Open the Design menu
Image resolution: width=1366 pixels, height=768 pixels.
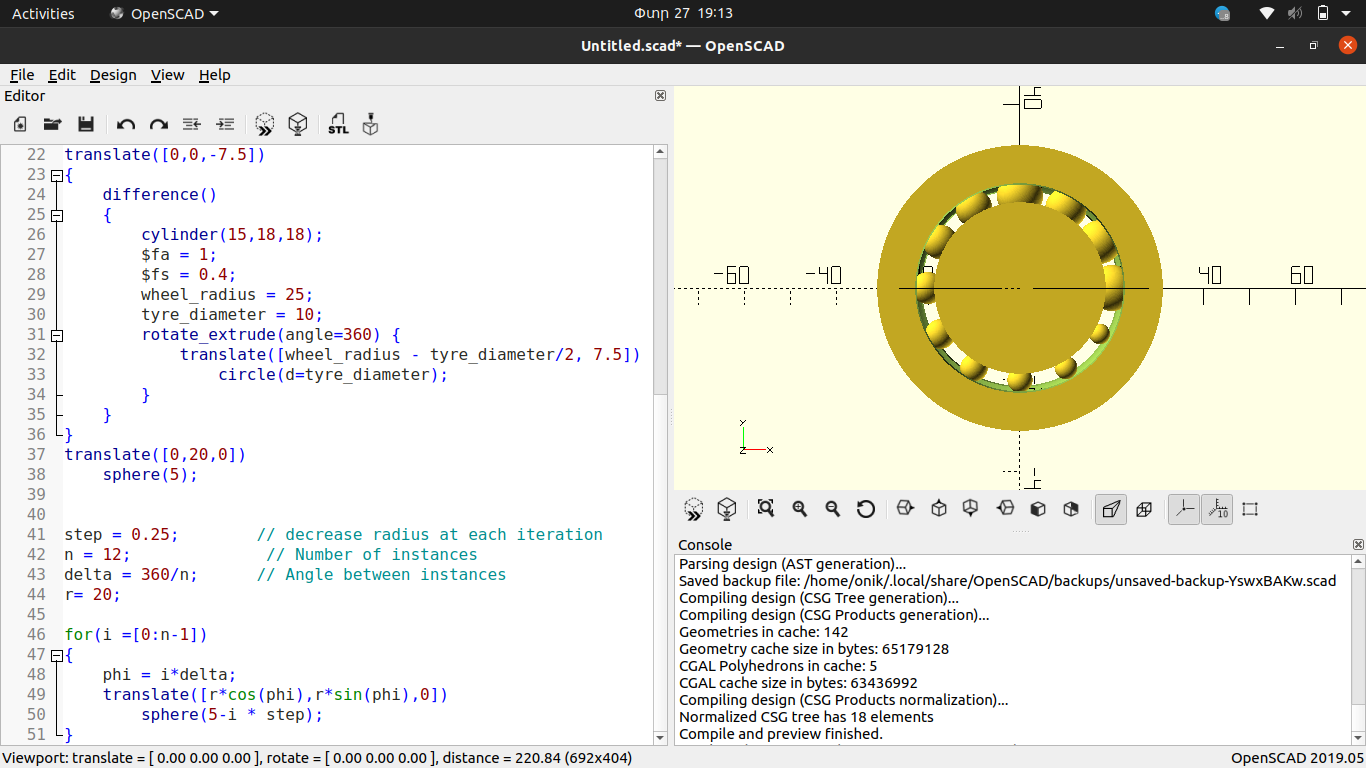[x=113, y=75]
